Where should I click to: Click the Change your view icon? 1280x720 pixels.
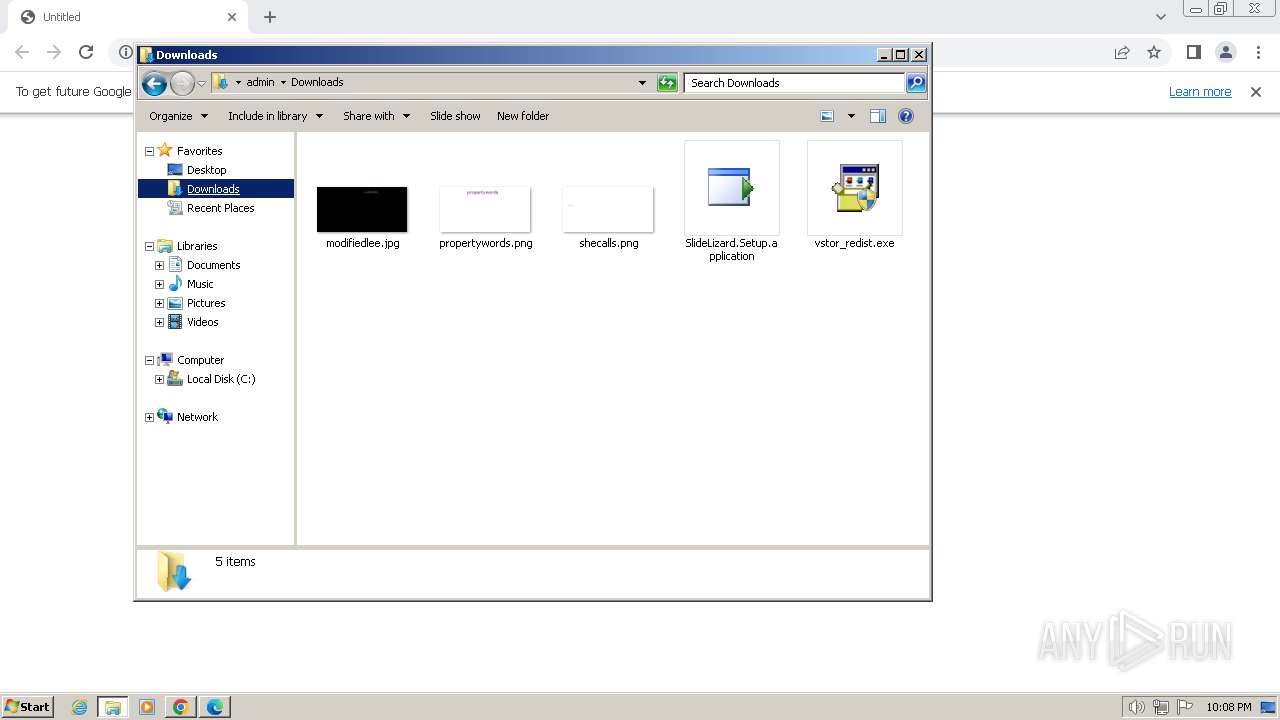[x=827, y=116]
